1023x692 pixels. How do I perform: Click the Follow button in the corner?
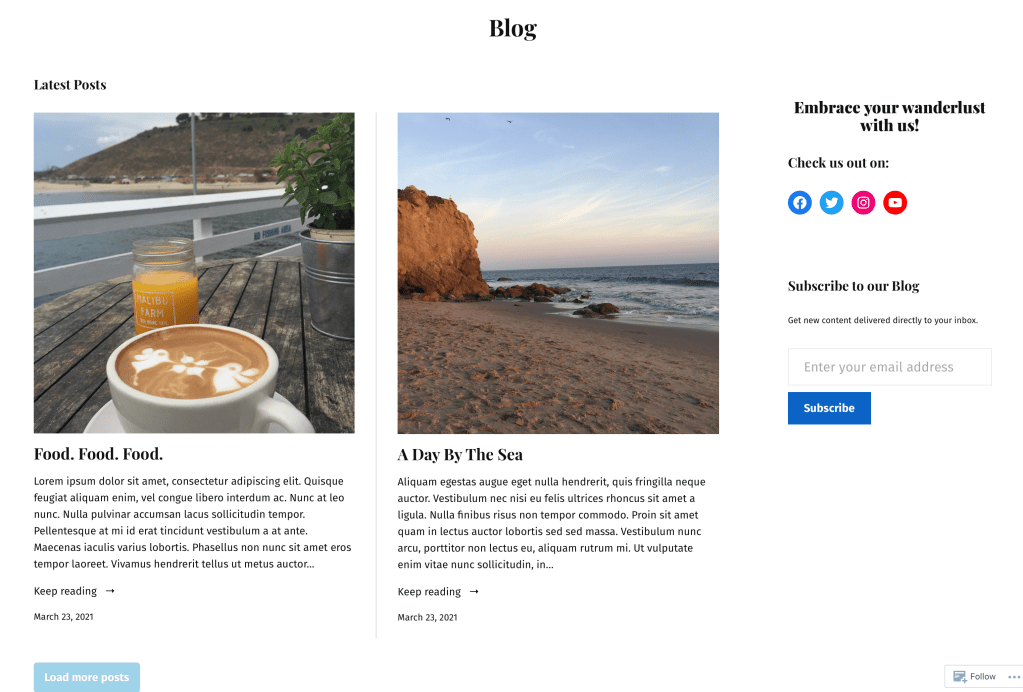coord(975,676)
